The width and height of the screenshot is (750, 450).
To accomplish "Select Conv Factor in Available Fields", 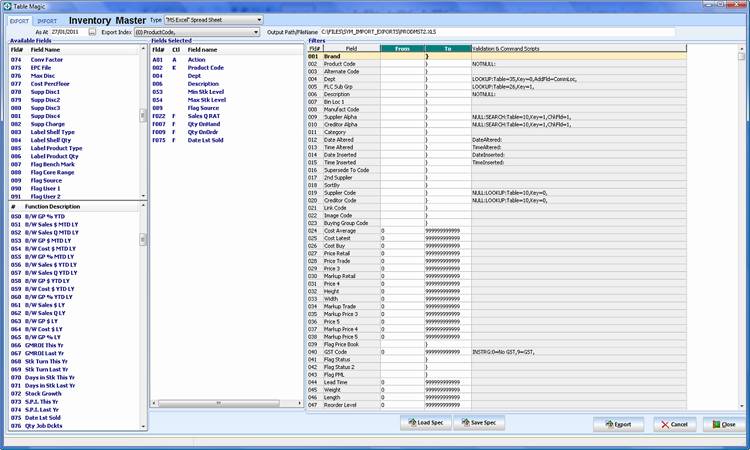I will coord(46,60).
